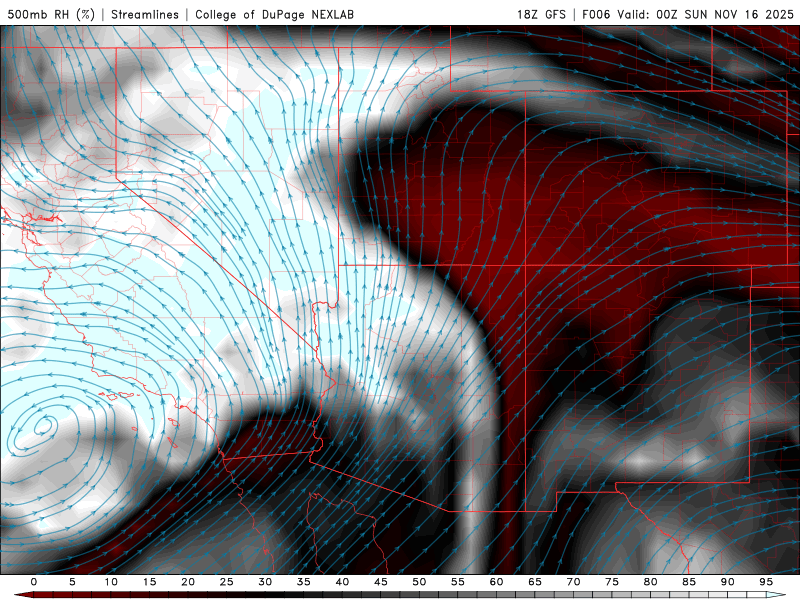Click the colorbar value label '0'
Viewport: 800px width, 600px height.
click(34, 582)
